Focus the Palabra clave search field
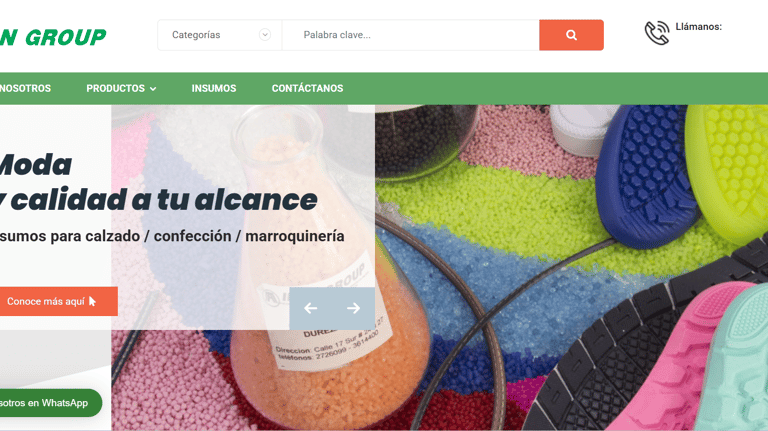 [410, 35]
